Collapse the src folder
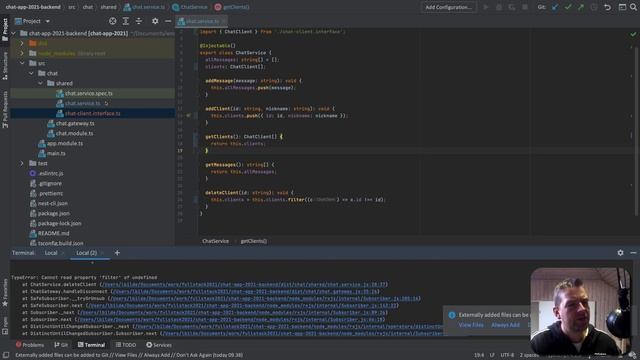Screen dimensions: 640x360 pos(22,63)
